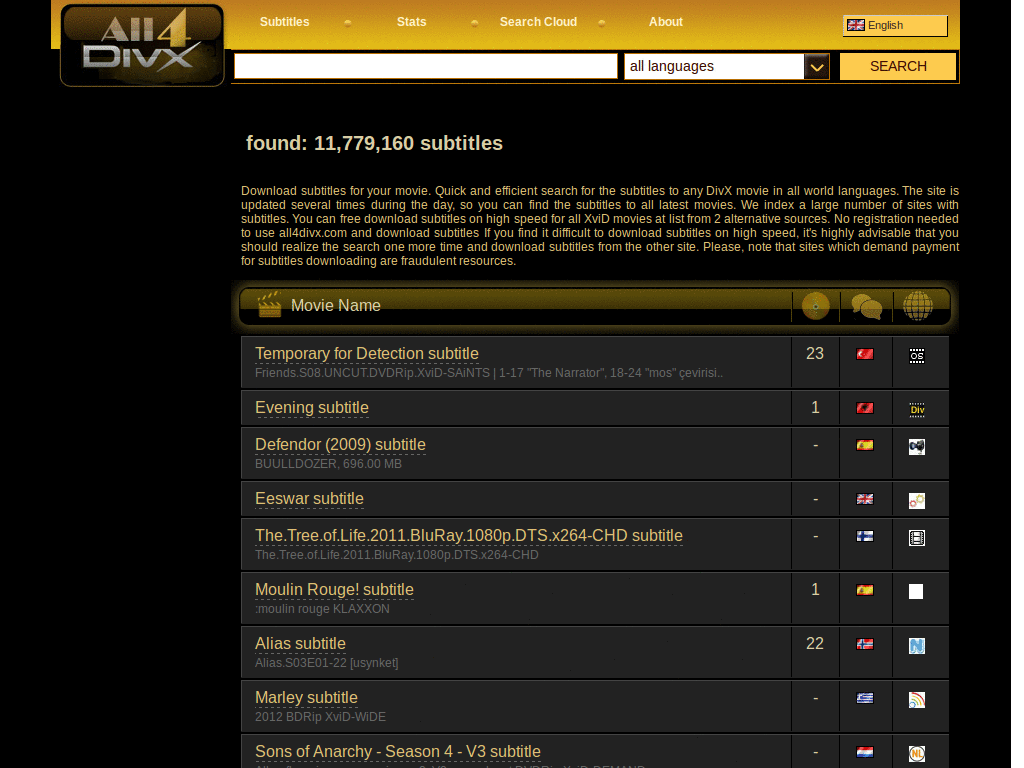Open Marley subtitle link
Image resolution: width=1024 pixels, height=768 pixels.
[x=306, y=698]
